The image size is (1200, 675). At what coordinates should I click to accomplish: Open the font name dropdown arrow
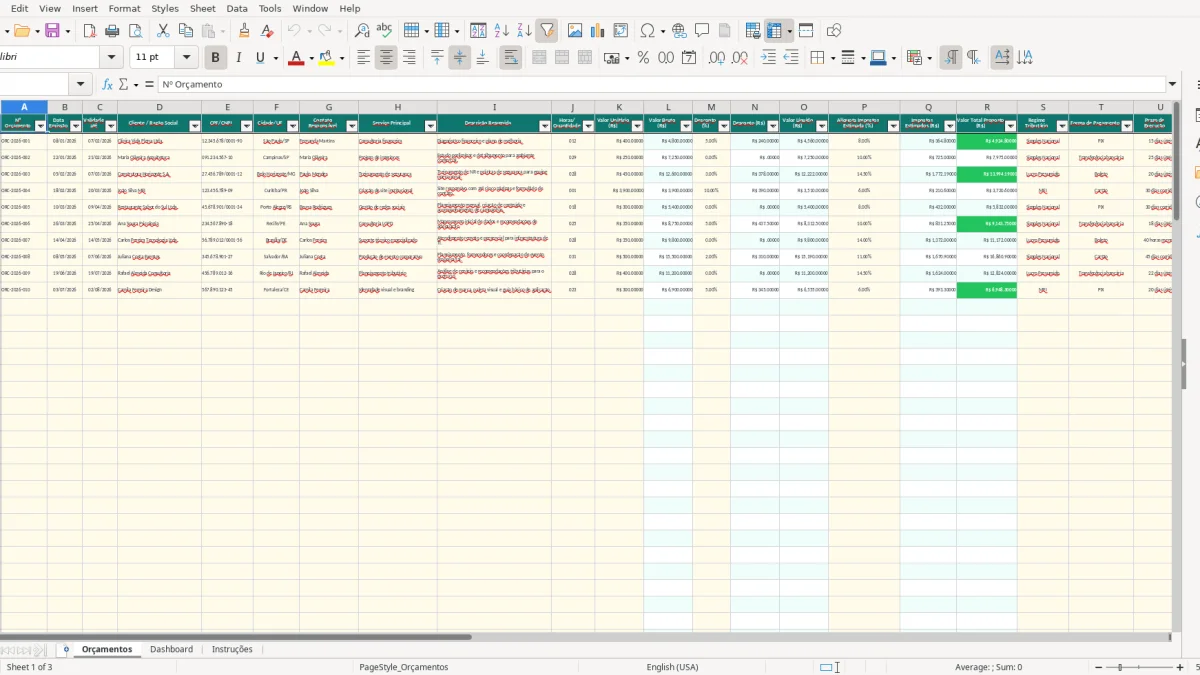pos(111,58)
